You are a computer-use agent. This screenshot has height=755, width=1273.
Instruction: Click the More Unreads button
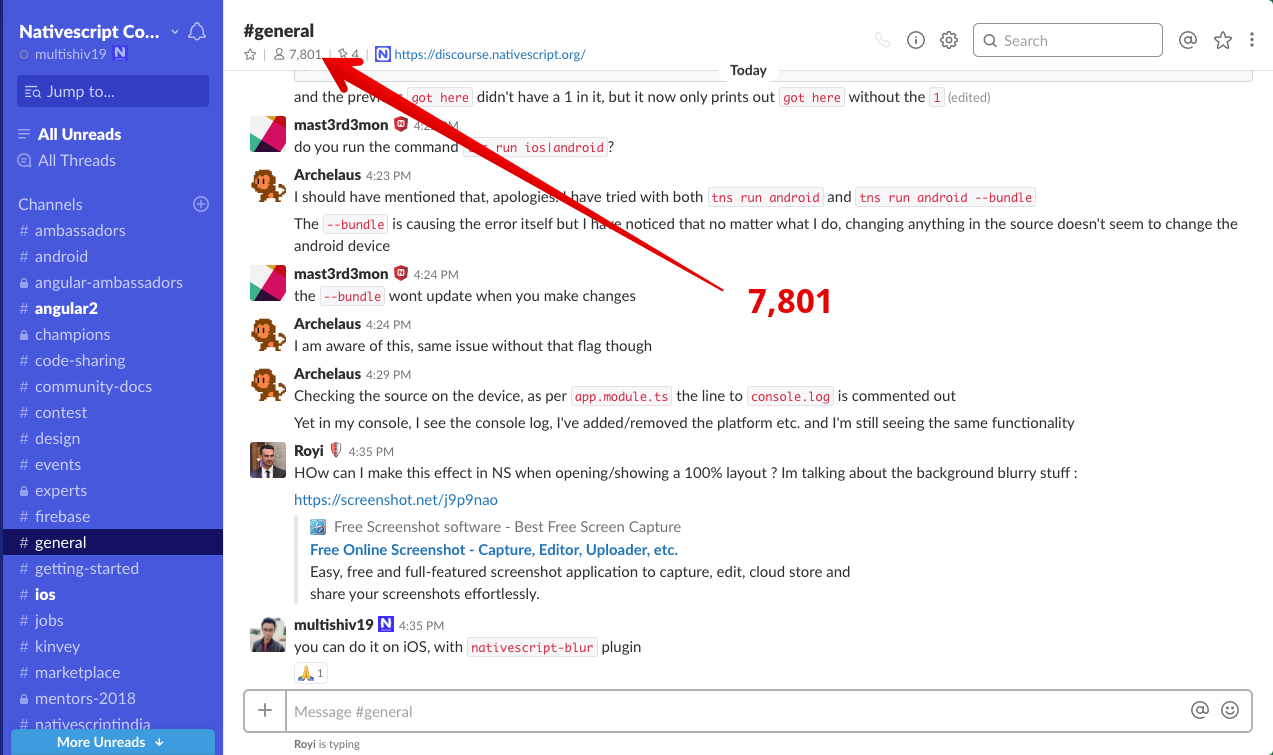point(113,742)
